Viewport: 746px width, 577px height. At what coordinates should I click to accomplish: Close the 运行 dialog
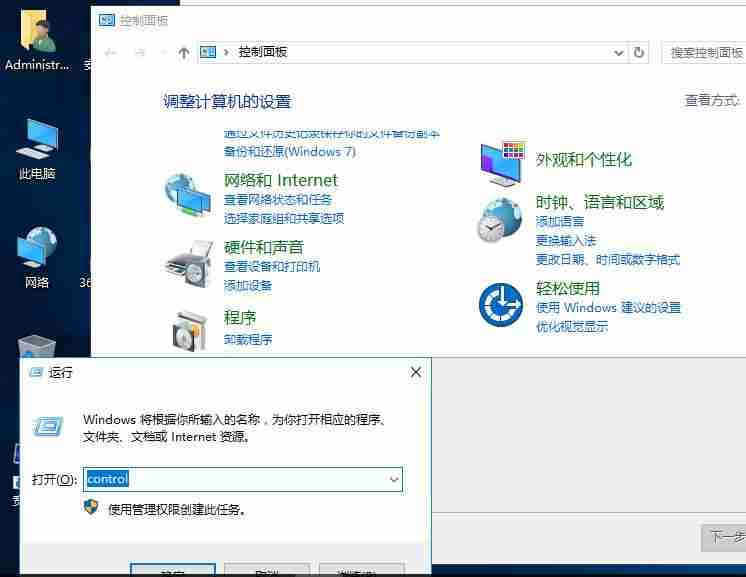pos(416,372)
